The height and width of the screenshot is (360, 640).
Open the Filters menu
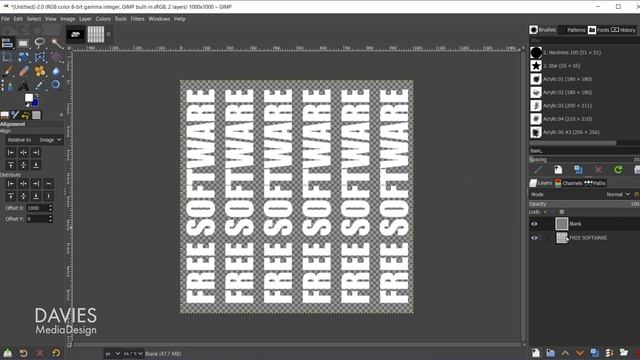pos(138,19)
